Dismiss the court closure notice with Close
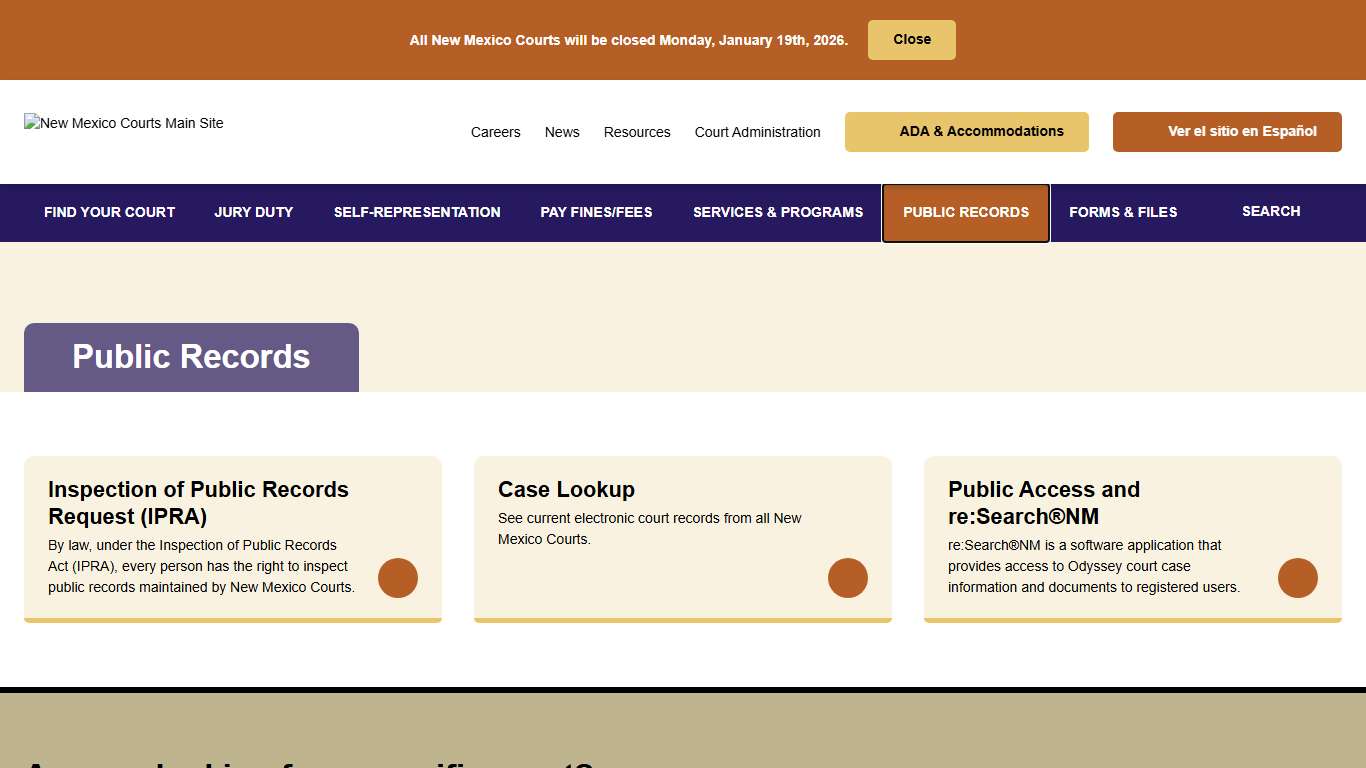 [x=911, y=39]
